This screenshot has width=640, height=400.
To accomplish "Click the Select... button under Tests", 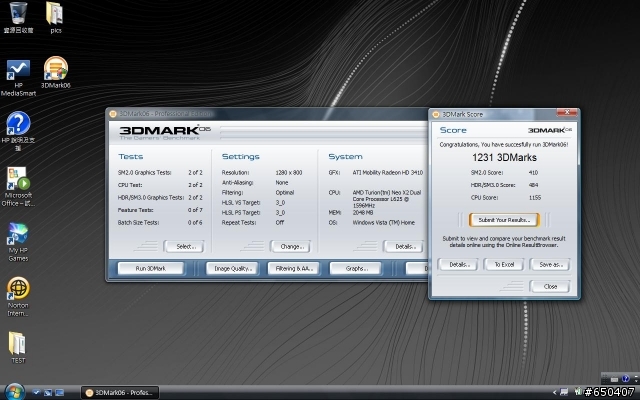I will pos(184,247).
